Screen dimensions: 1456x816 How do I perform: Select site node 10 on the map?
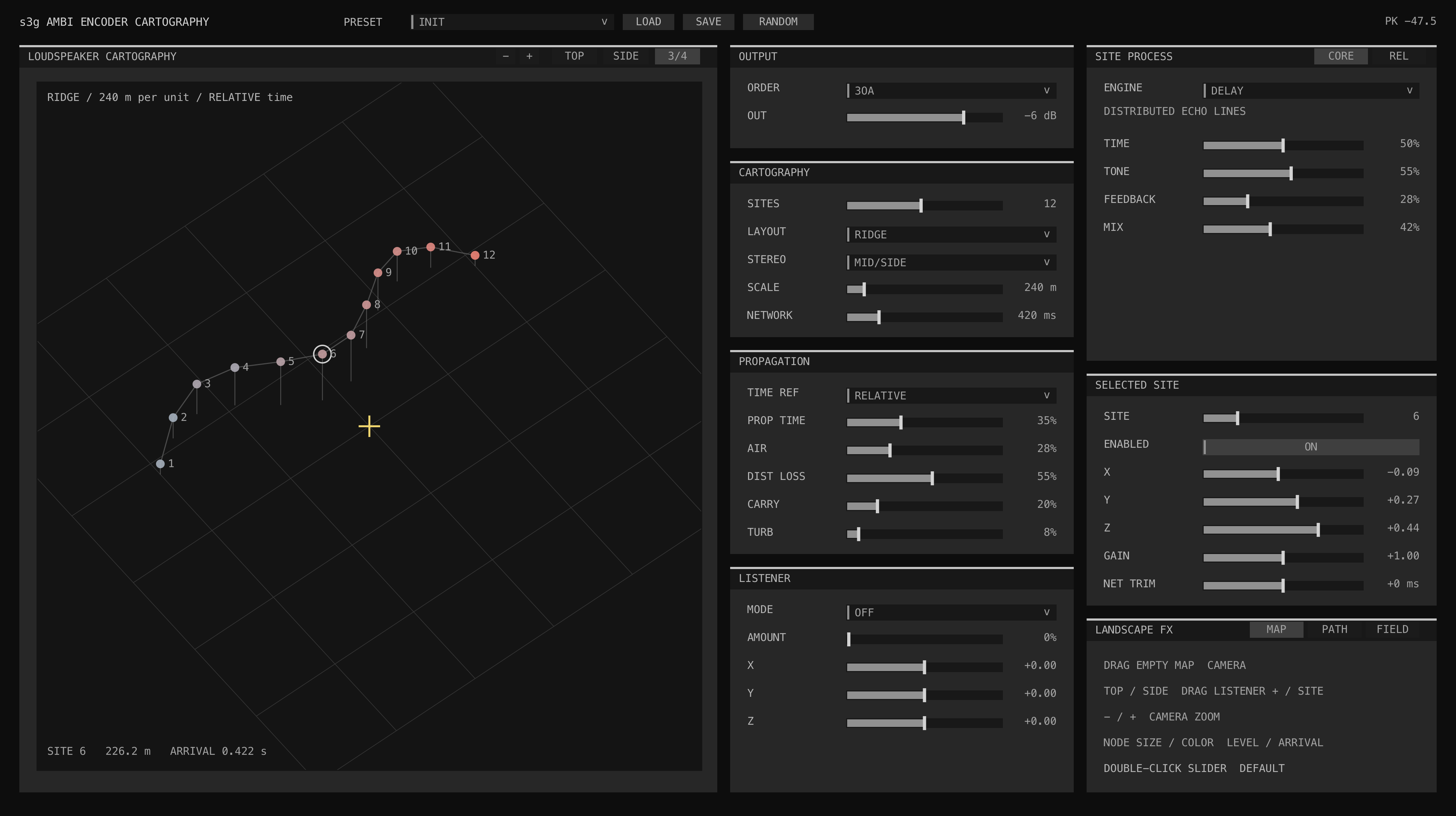click(397, 252)
